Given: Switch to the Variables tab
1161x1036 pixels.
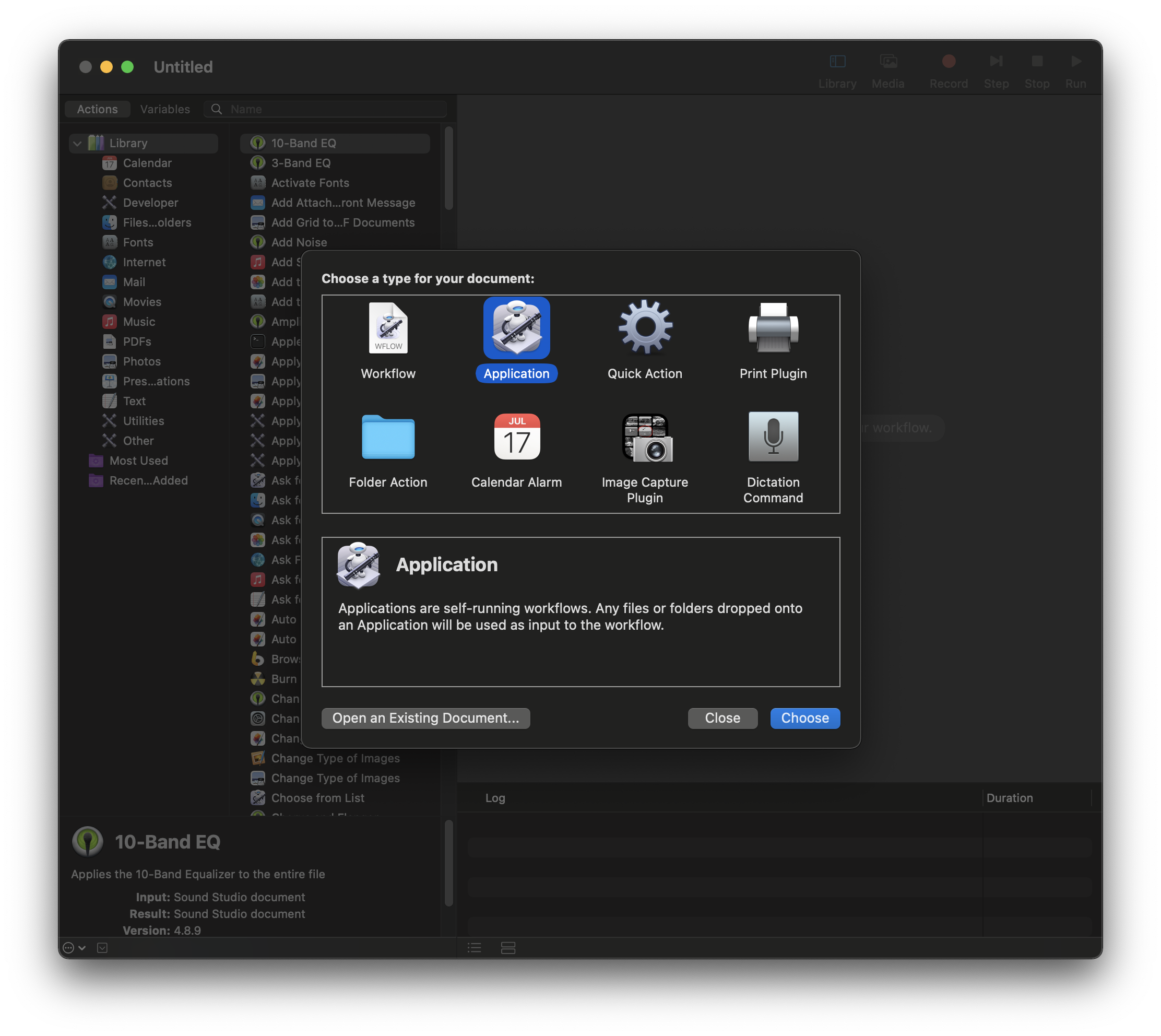Looking at the screenshot, I should [165, 109].
